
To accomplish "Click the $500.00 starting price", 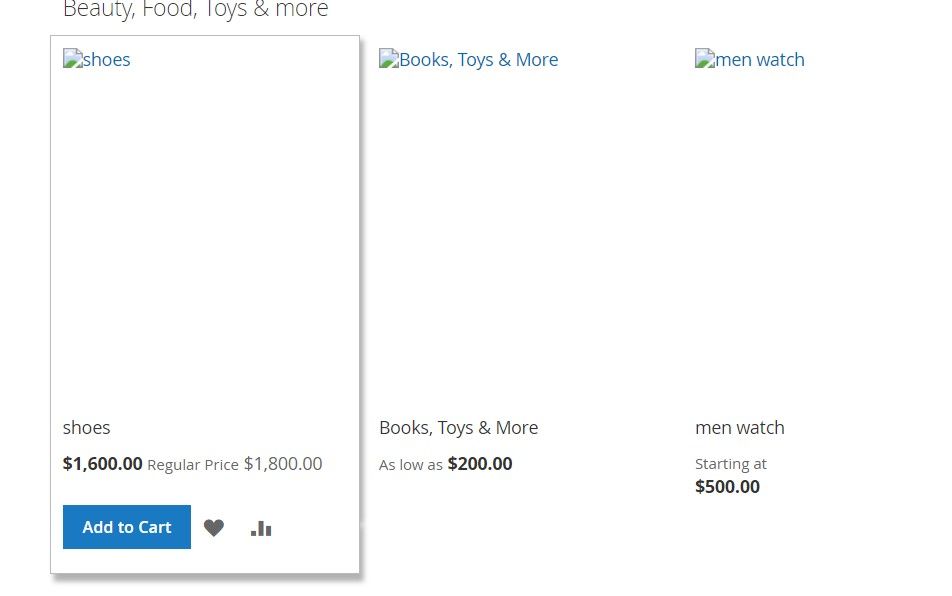I will [727, 487].
